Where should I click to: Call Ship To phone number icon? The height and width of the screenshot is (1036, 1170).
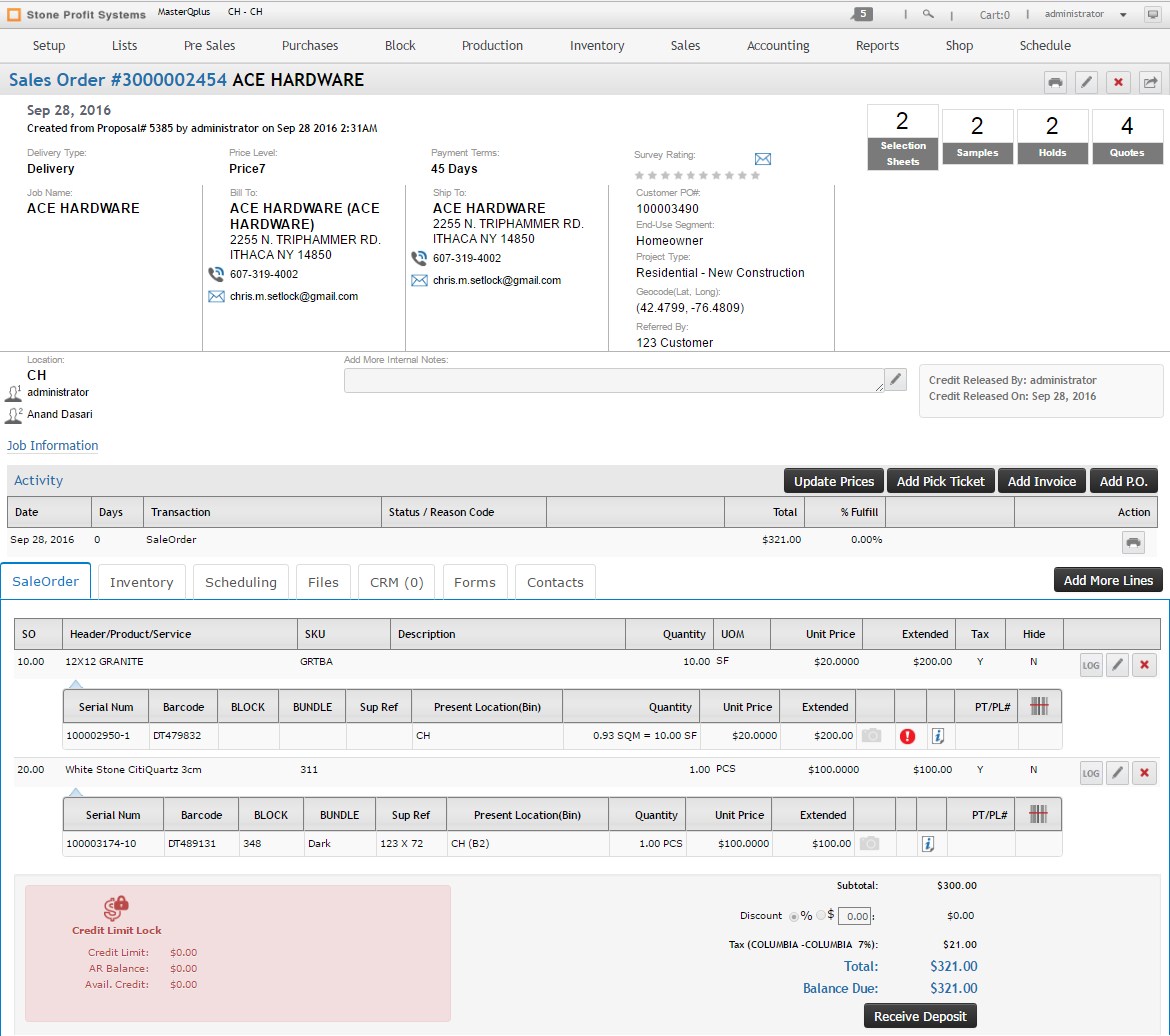coord(419,258)
